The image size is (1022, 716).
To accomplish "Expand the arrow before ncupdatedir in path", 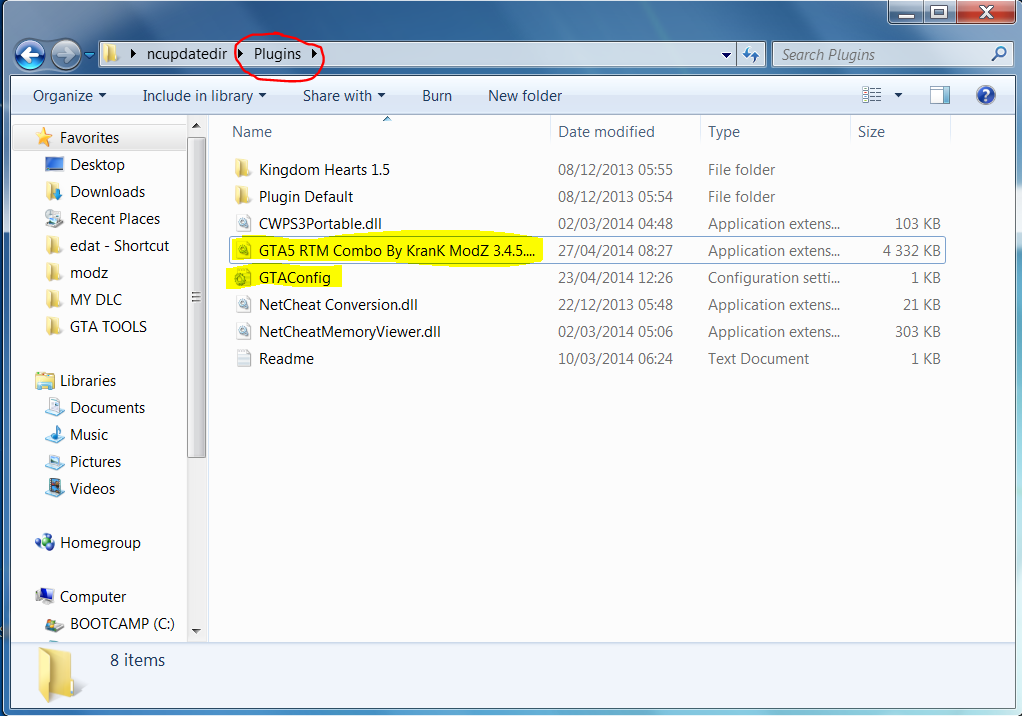I will [133, 54].
